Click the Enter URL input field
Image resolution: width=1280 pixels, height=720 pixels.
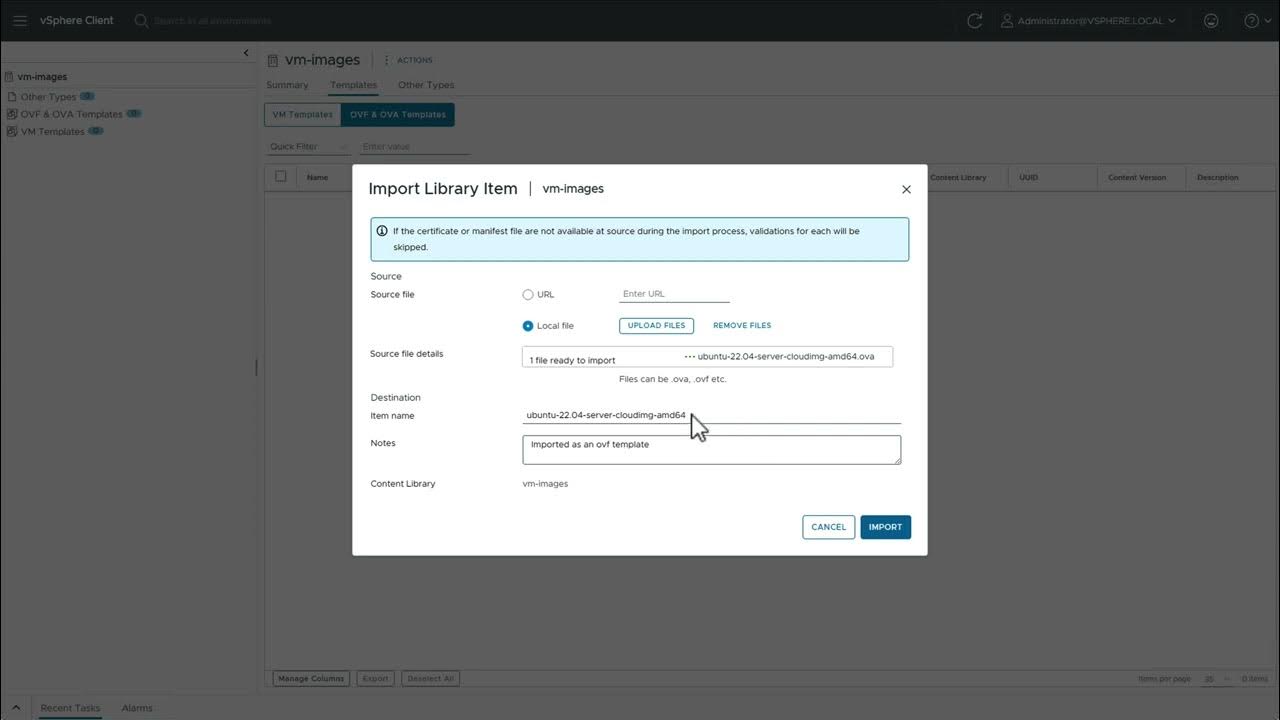point(675,294)
